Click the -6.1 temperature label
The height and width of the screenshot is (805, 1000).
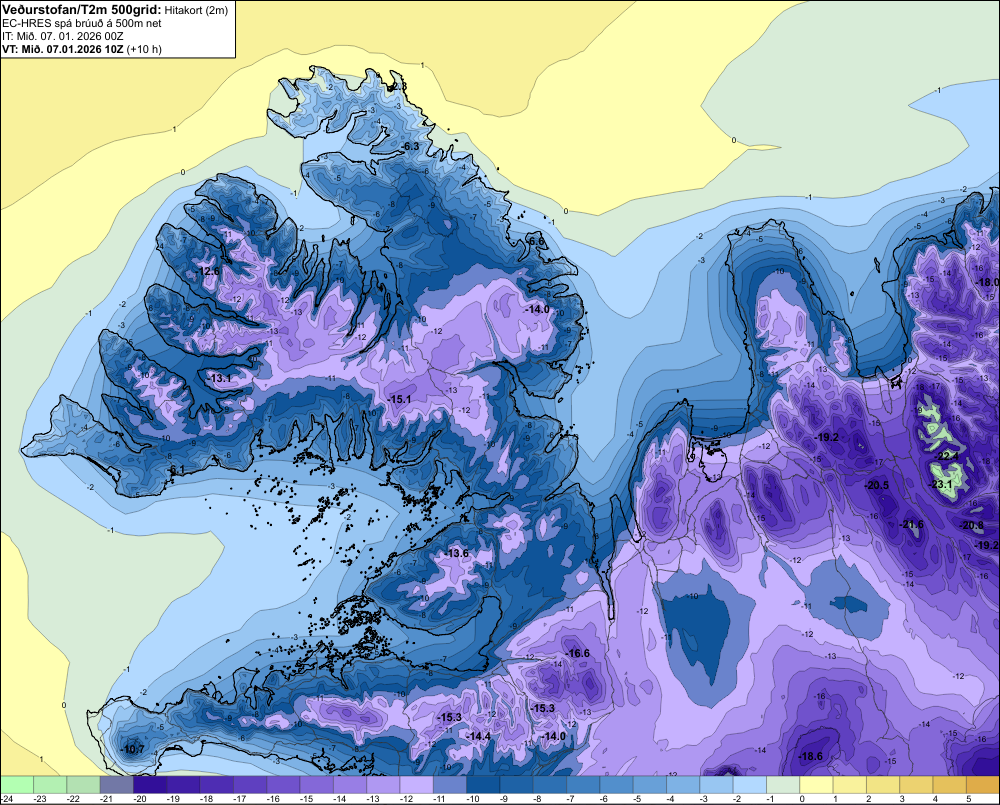pos(175,469)
